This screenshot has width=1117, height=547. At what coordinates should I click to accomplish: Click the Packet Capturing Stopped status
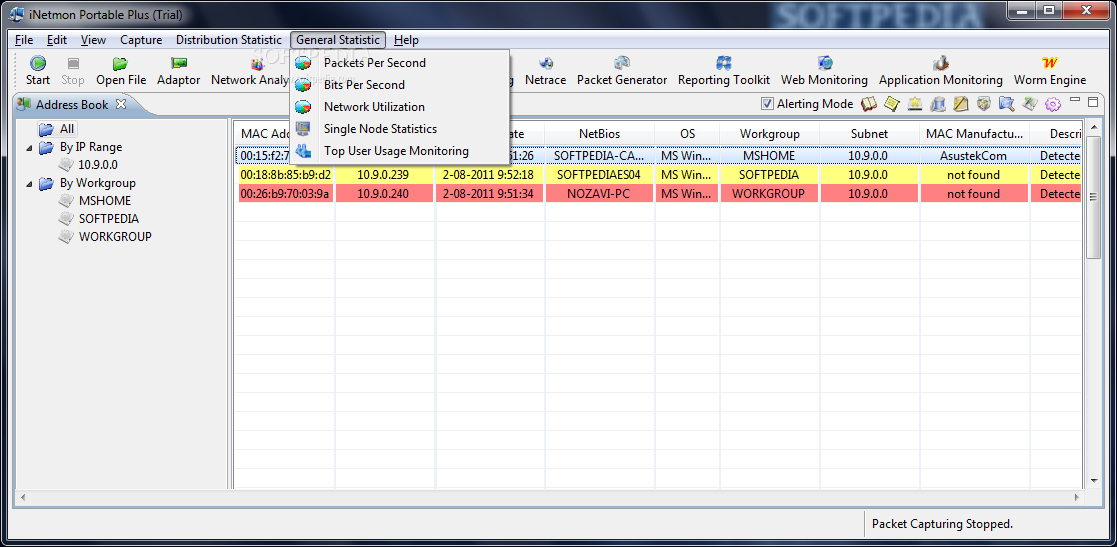click(942, 523)
